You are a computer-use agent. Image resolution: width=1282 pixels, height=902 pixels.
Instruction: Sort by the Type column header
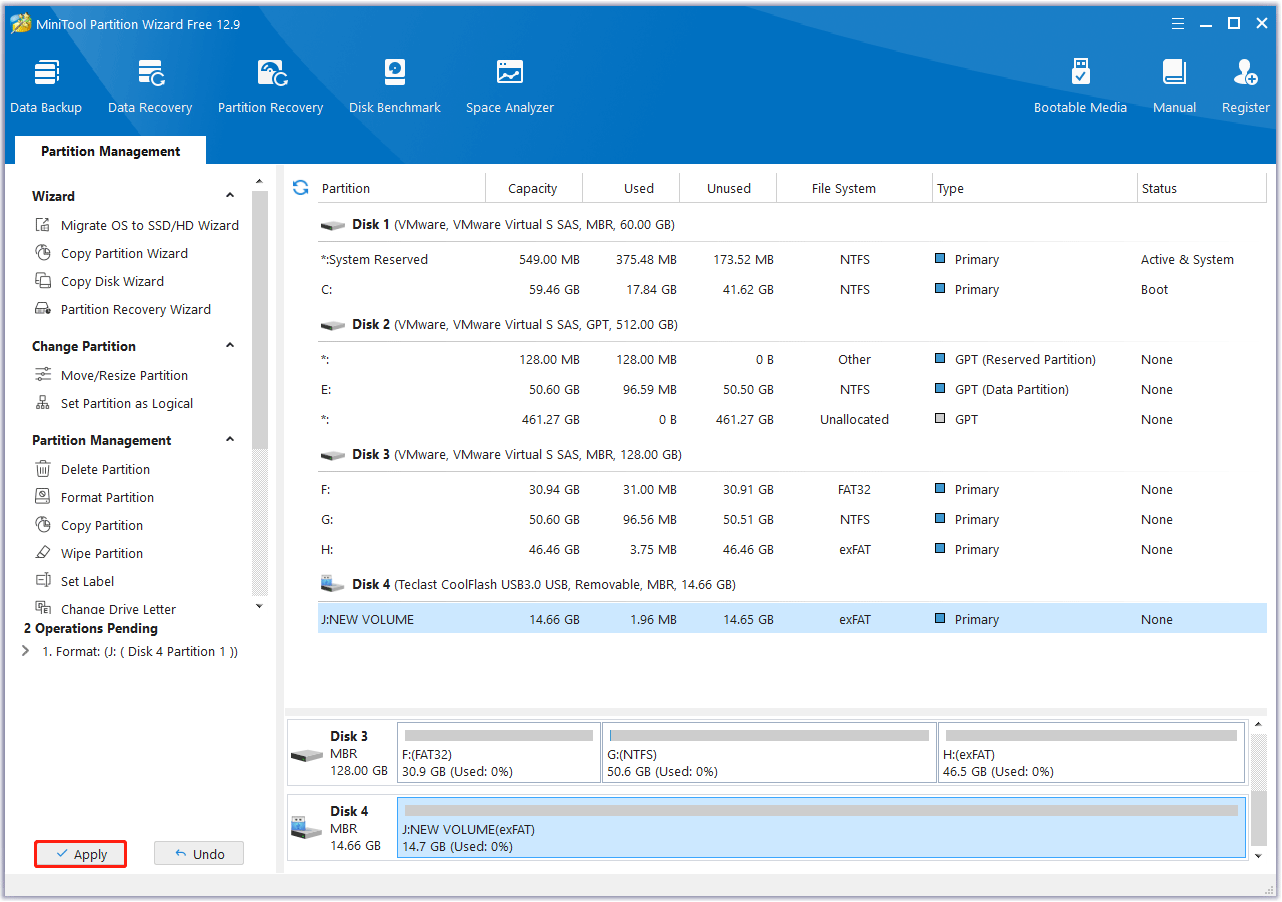[x=1035, y=188]
